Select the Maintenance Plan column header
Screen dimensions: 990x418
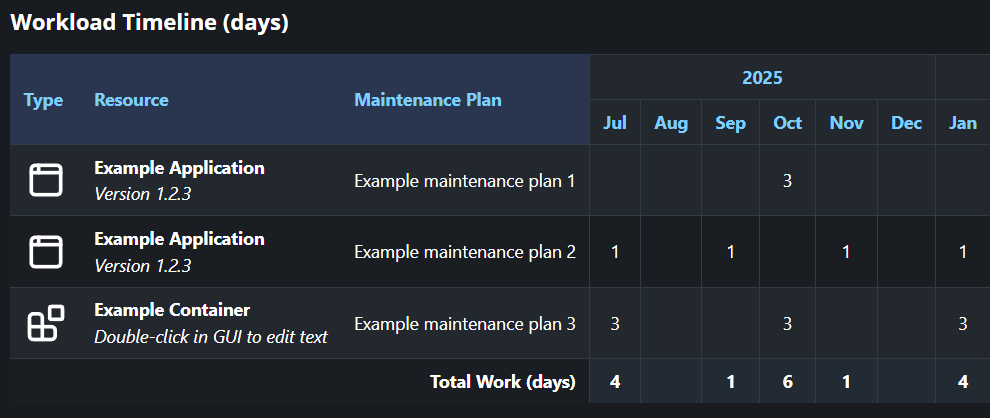(428, 100)
